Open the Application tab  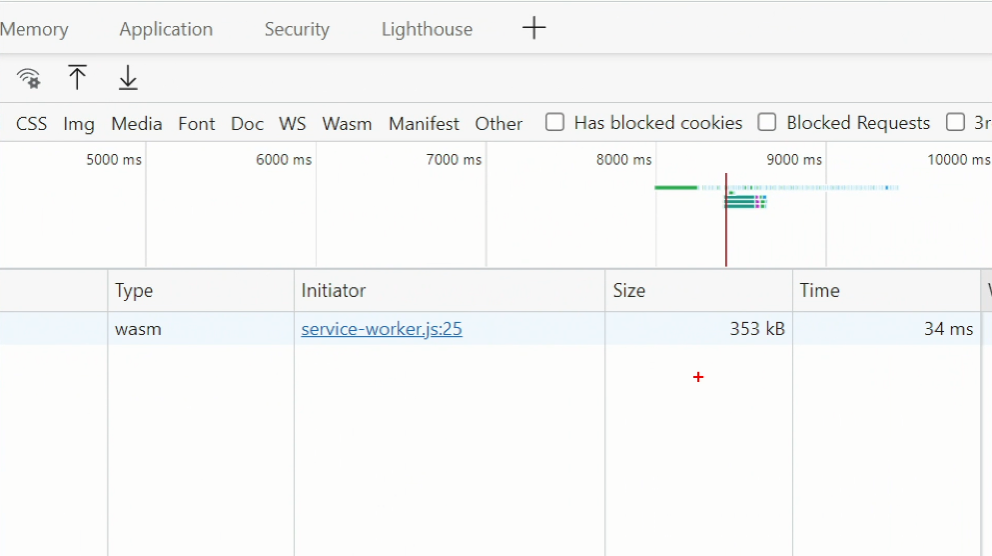coord(166,29)
